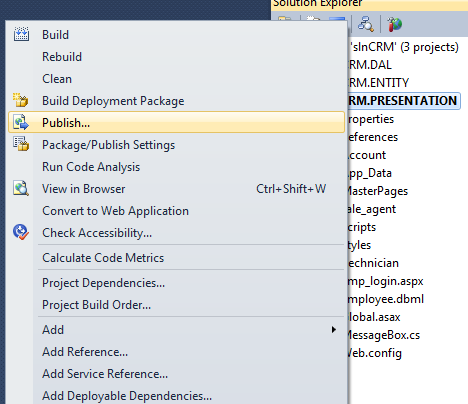
Task: Click the Solution Explorer panel title
Action: [x=317, y=4]
